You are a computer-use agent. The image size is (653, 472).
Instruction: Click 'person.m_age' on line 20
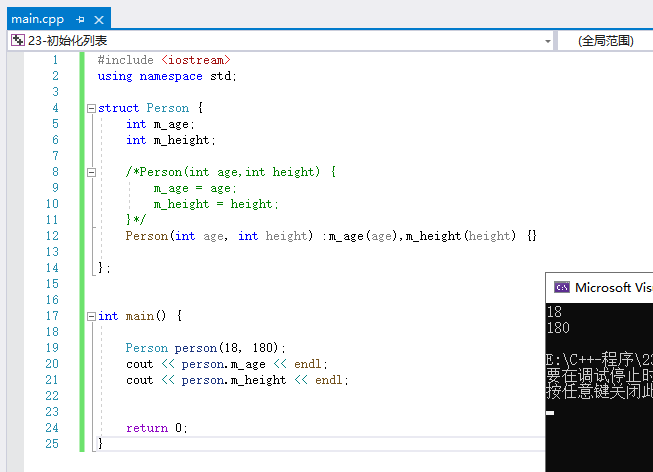[x=223, y=364]
